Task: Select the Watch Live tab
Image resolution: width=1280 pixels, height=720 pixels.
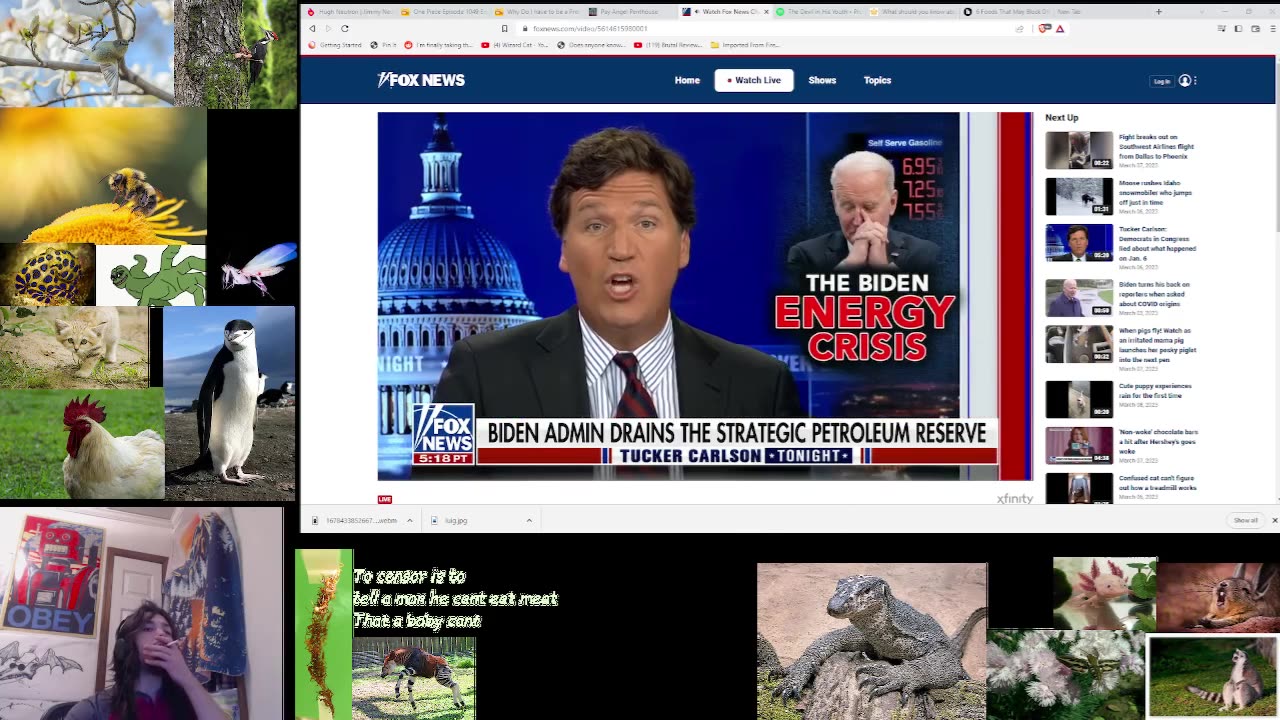Action: point(754,80)
